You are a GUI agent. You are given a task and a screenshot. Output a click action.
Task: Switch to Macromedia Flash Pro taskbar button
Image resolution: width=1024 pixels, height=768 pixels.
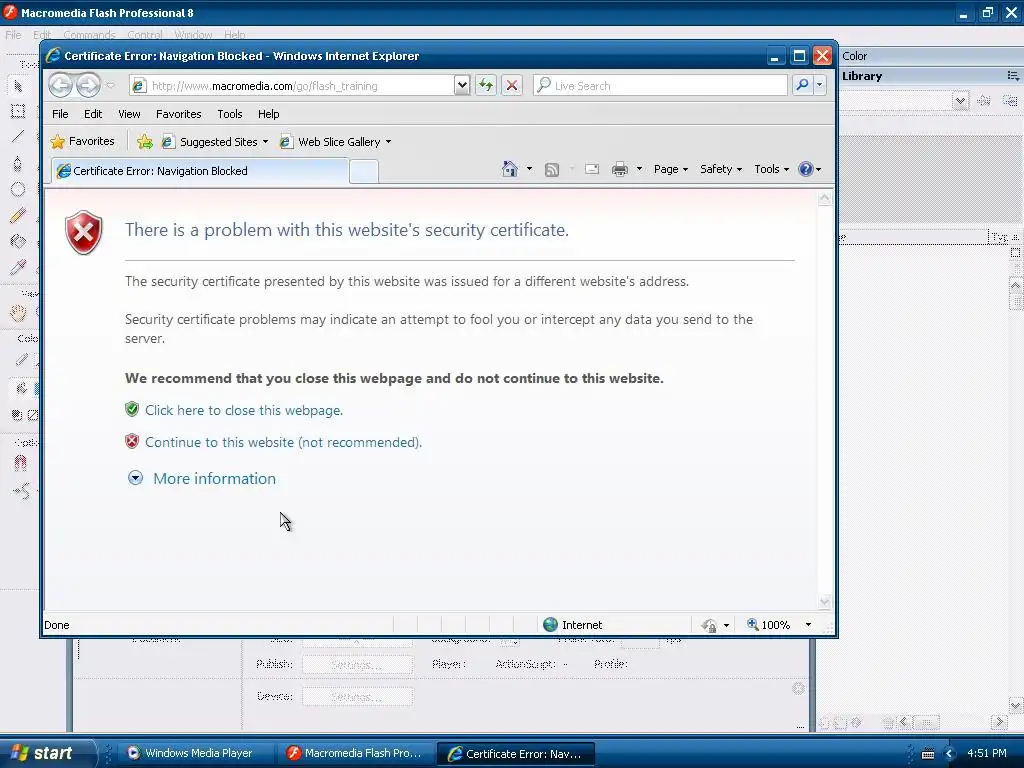(357, 753)
